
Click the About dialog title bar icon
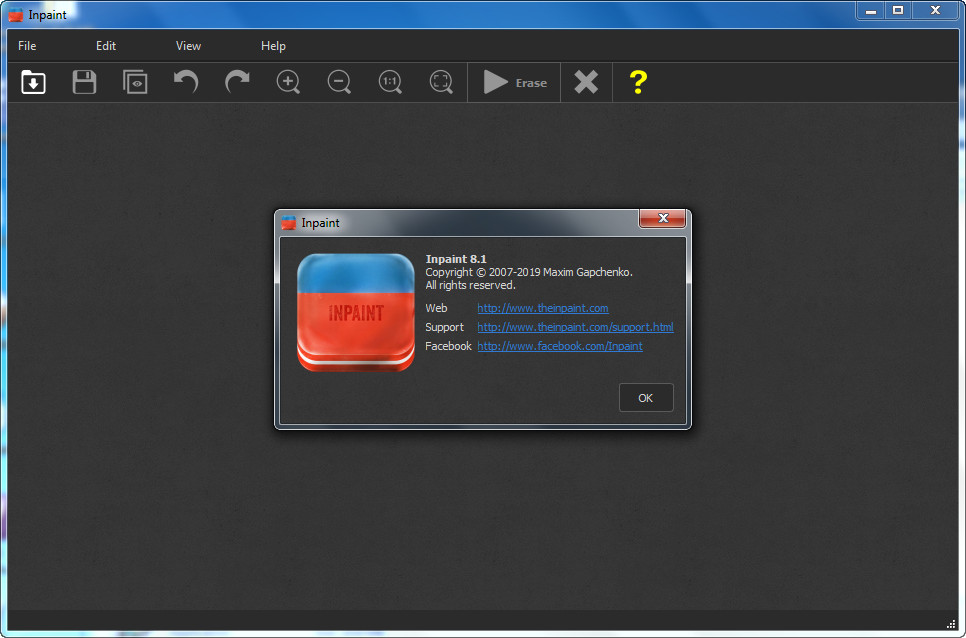(x=288, y=223)
